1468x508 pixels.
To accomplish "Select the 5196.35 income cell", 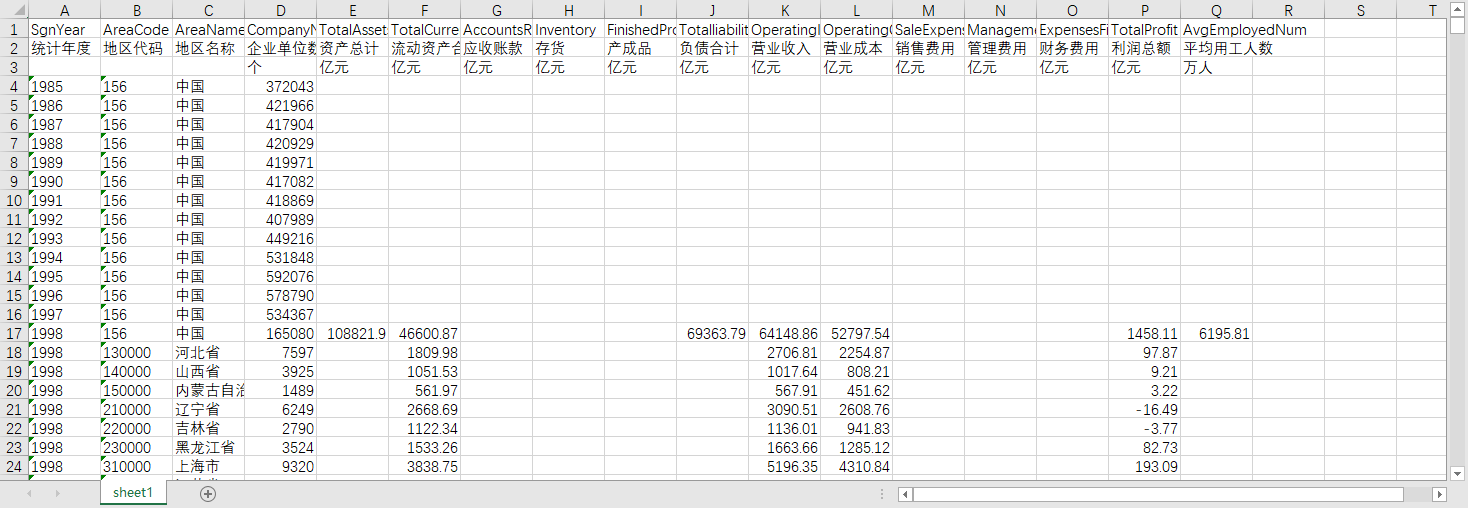I will (785, 466).
